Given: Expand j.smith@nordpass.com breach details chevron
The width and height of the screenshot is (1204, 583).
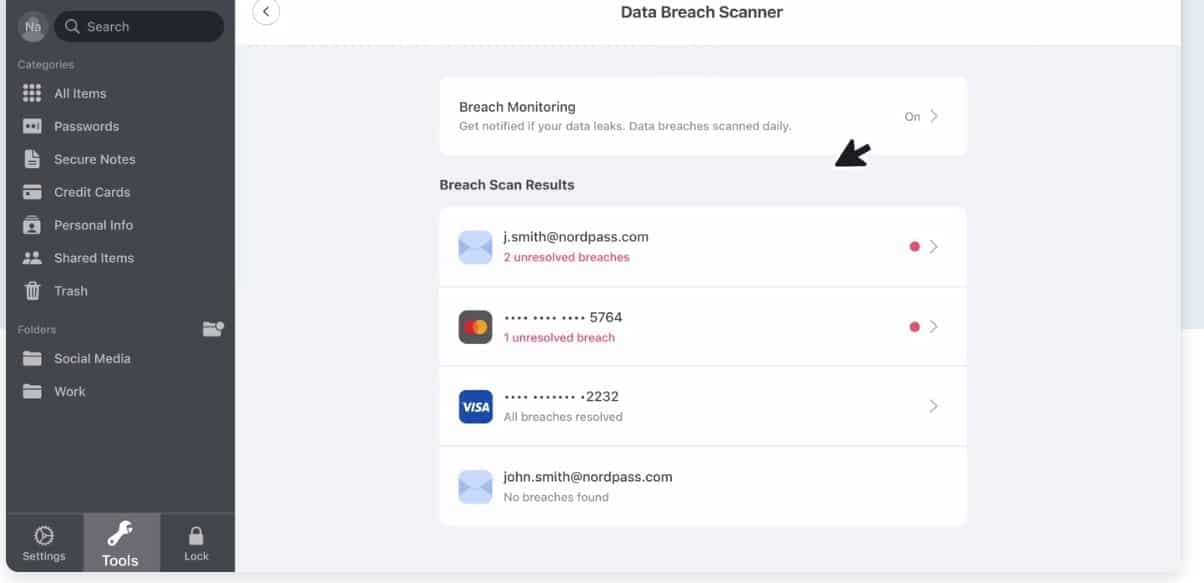Looking at the screenshot, I should point(933,247).
